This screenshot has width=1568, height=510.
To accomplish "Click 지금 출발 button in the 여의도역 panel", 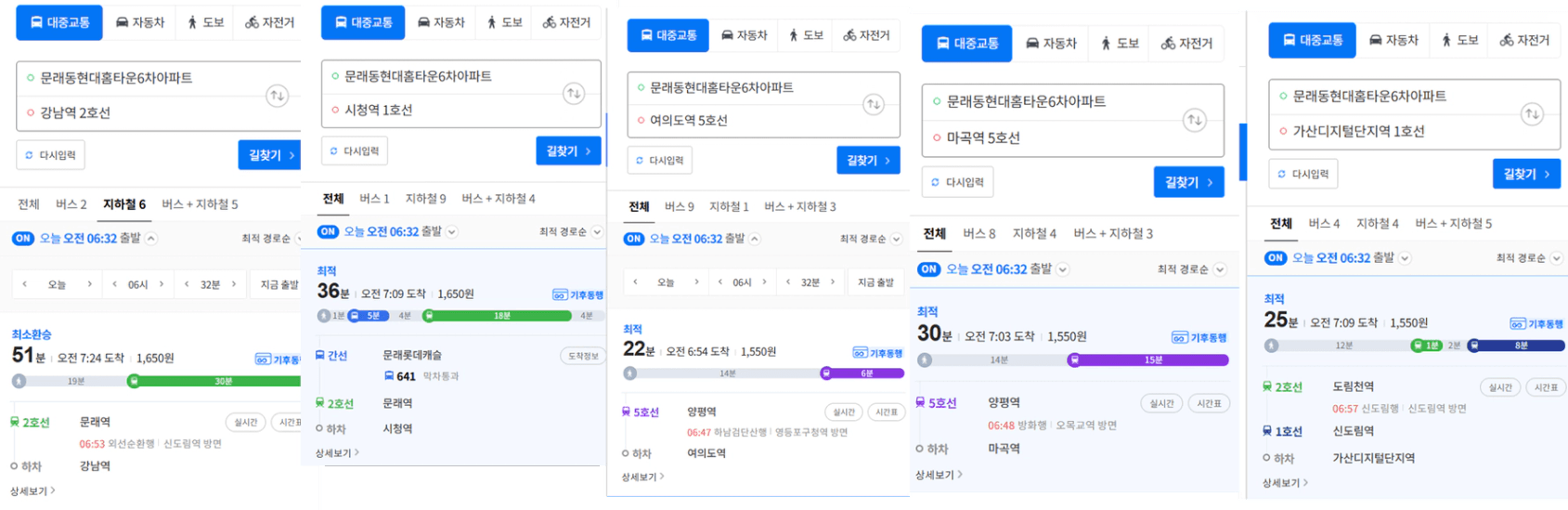I will pyautogui.click(x=875, y=282).
